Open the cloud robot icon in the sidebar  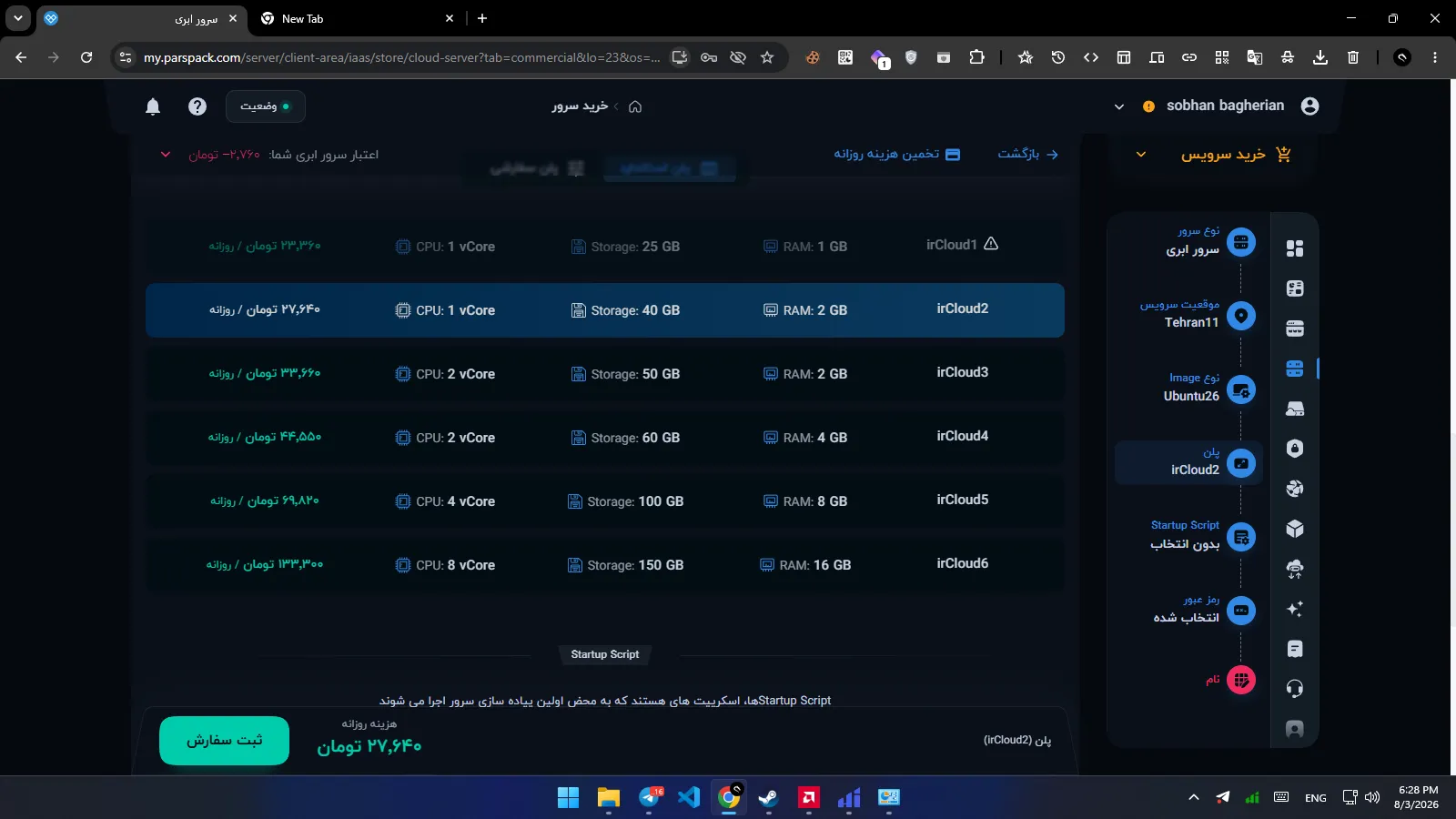coord(1295,569)
